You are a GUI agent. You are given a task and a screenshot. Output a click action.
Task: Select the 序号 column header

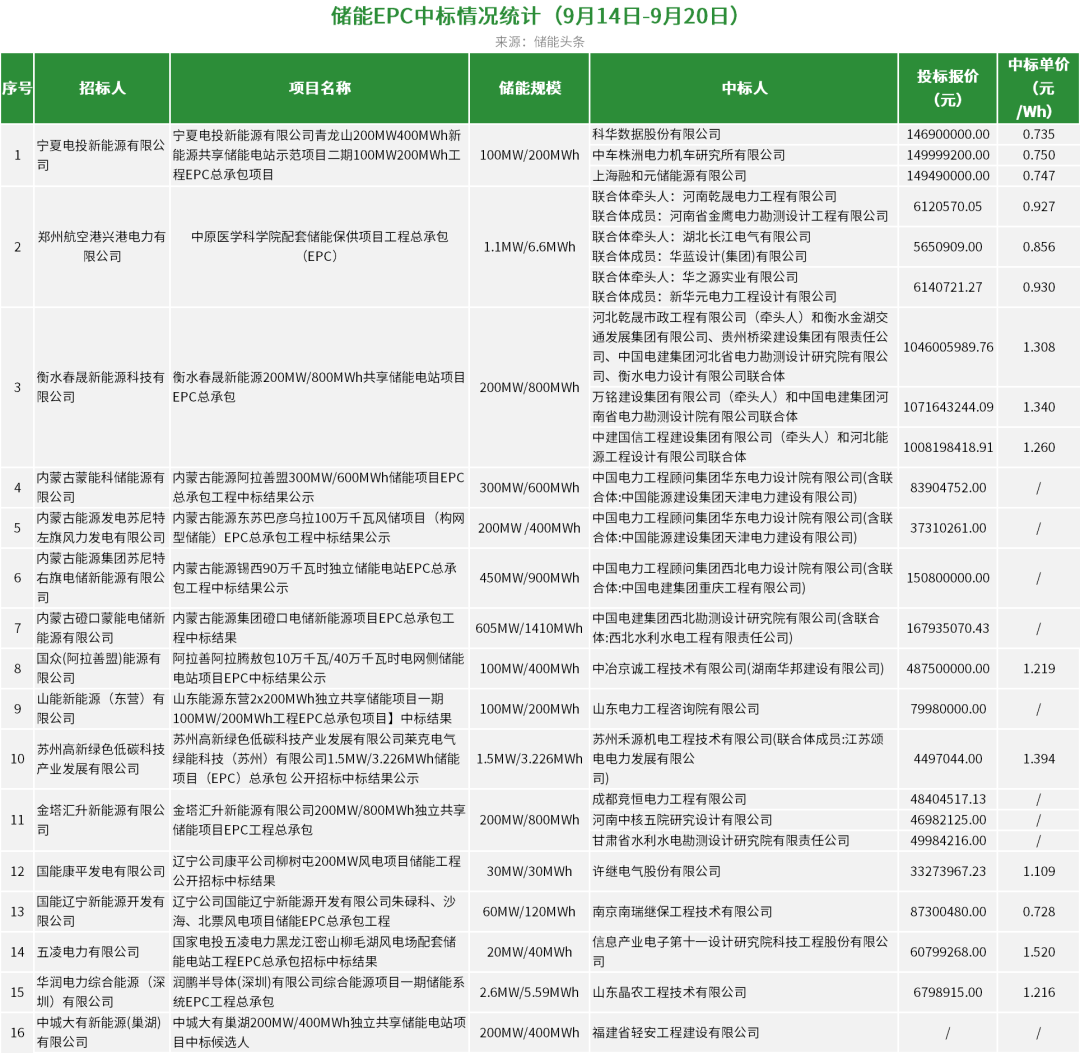tap(17, 88)
